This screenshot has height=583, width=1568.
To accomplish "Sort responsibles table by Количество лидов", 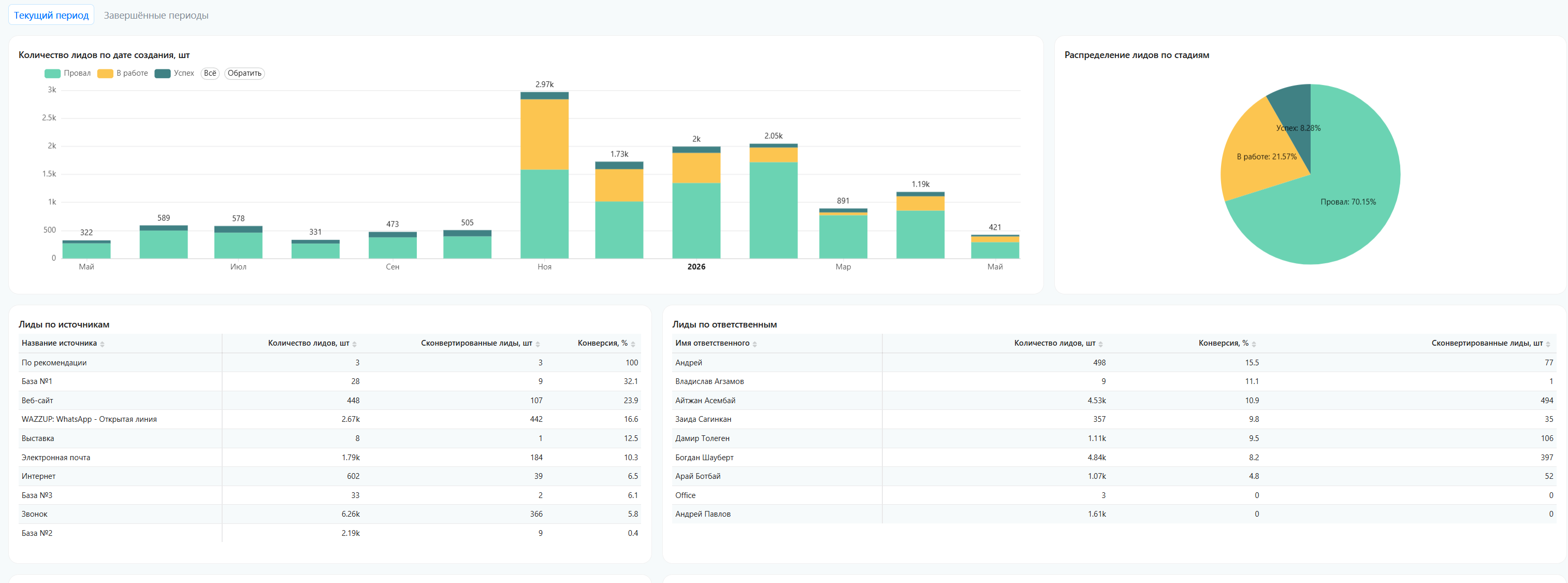I will pos(1058,344).
